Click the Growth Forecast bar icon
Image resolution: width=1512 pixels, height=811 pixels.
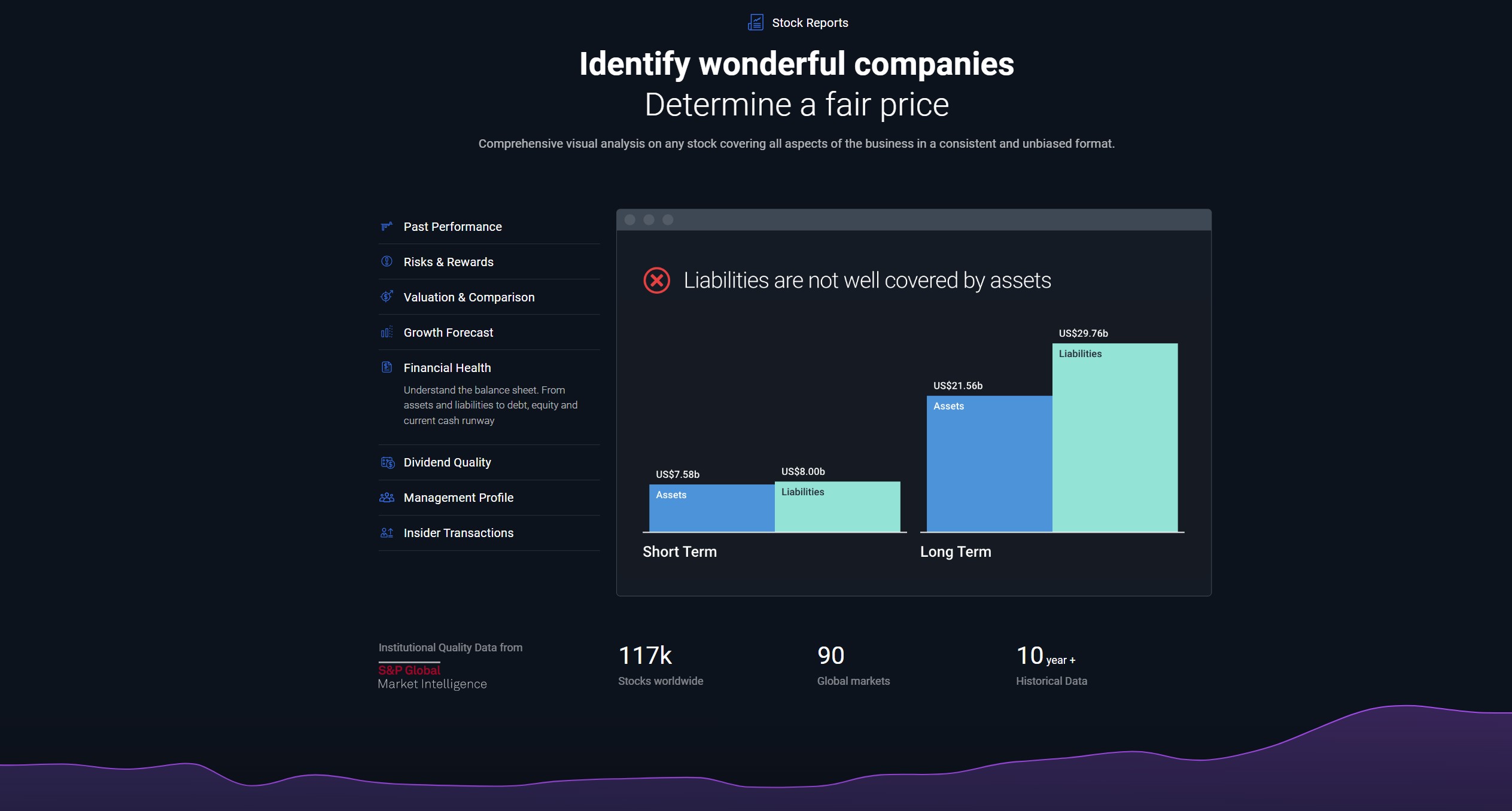coord(387,332)
